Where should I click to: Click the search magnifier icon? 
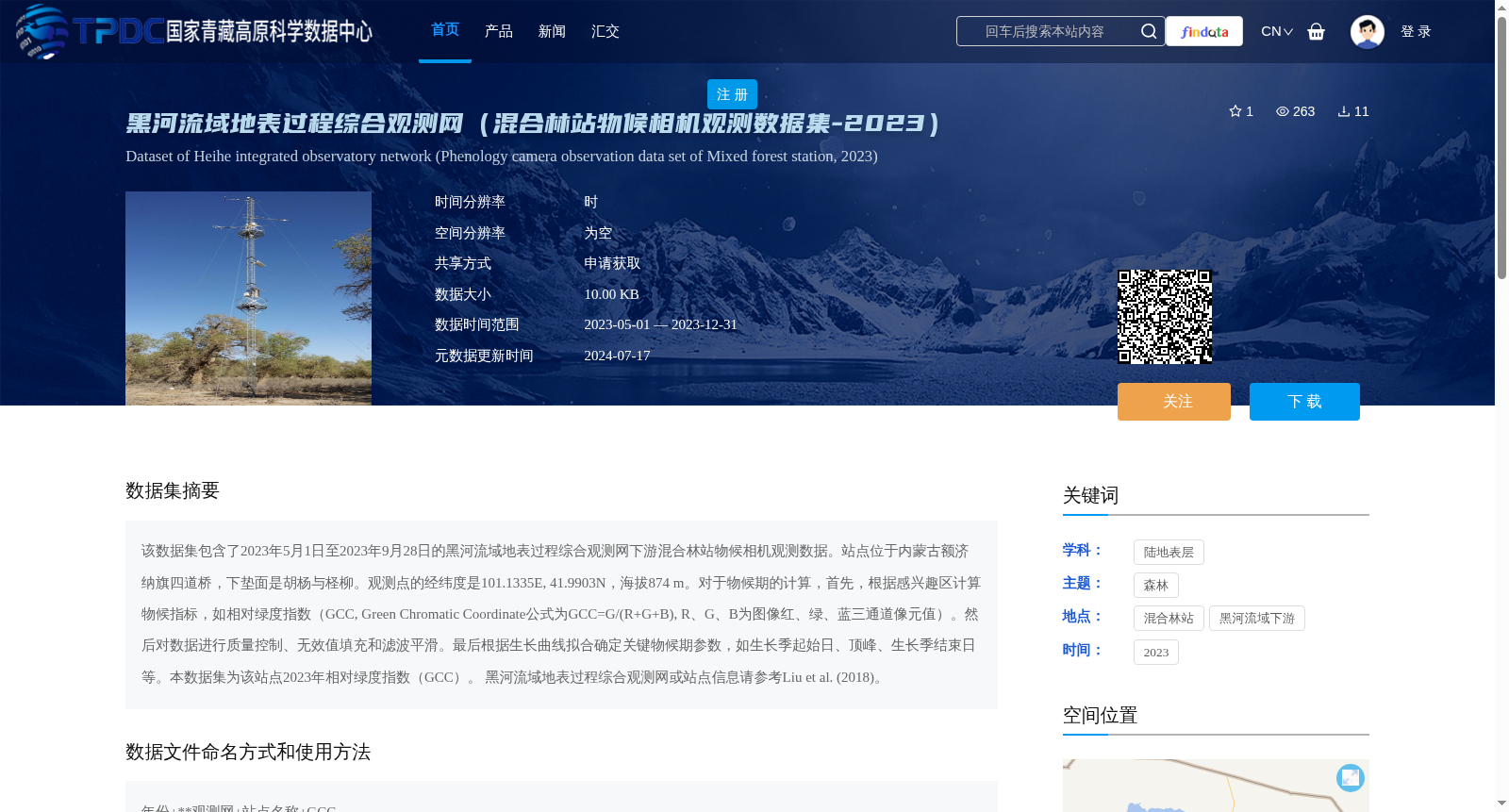tap(1148, 31)
